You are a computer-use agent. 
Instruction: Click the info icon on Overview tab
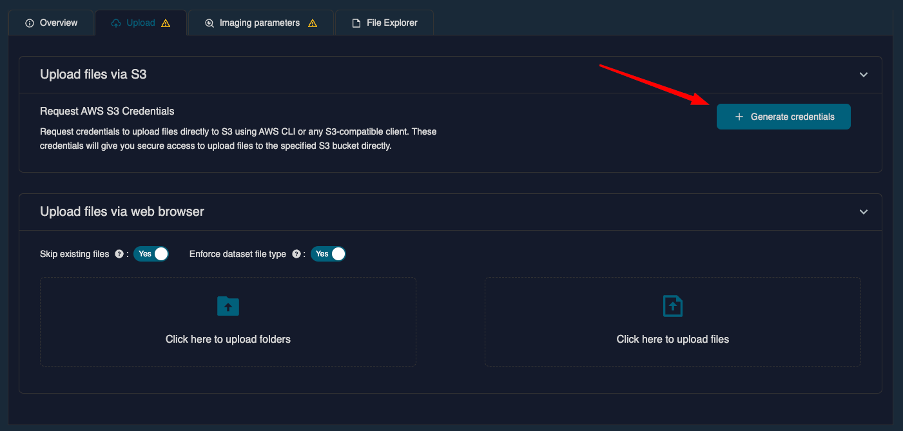coord(30,23)
